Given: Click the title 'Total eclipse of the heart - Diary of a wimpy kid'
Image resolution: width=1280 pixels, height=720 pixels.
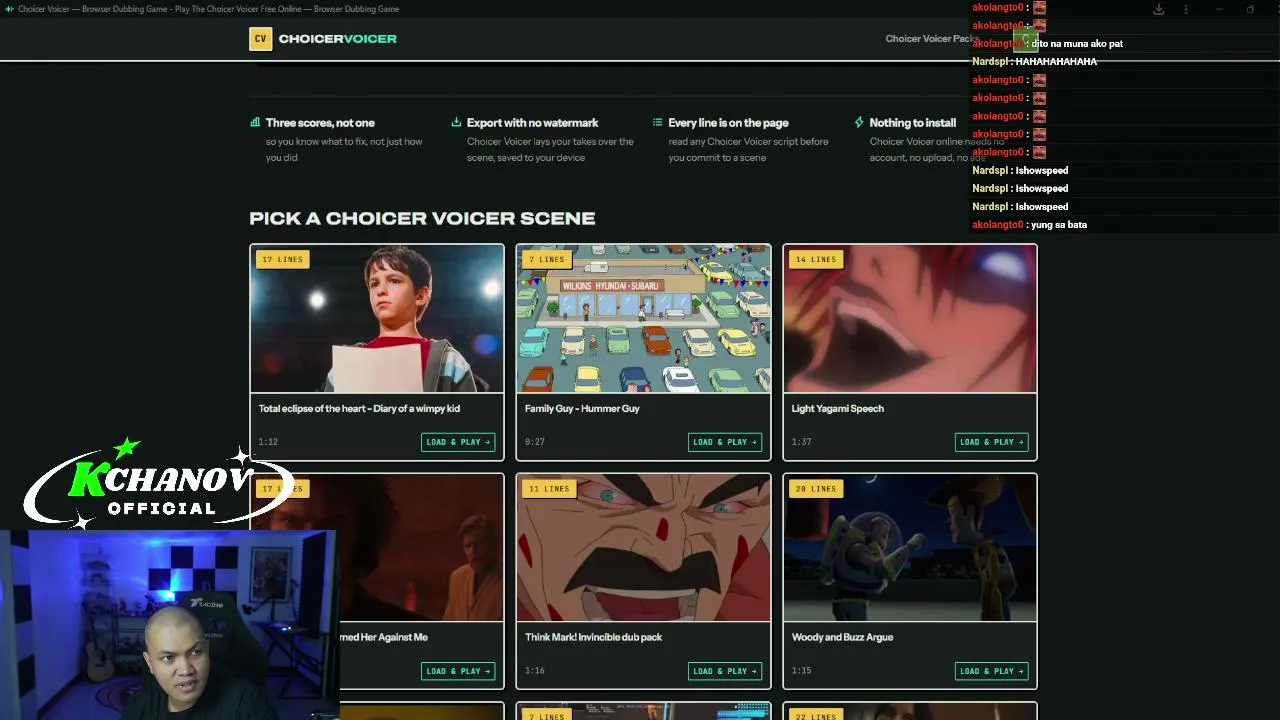Looking at the screenshot, I should (359, 408).
